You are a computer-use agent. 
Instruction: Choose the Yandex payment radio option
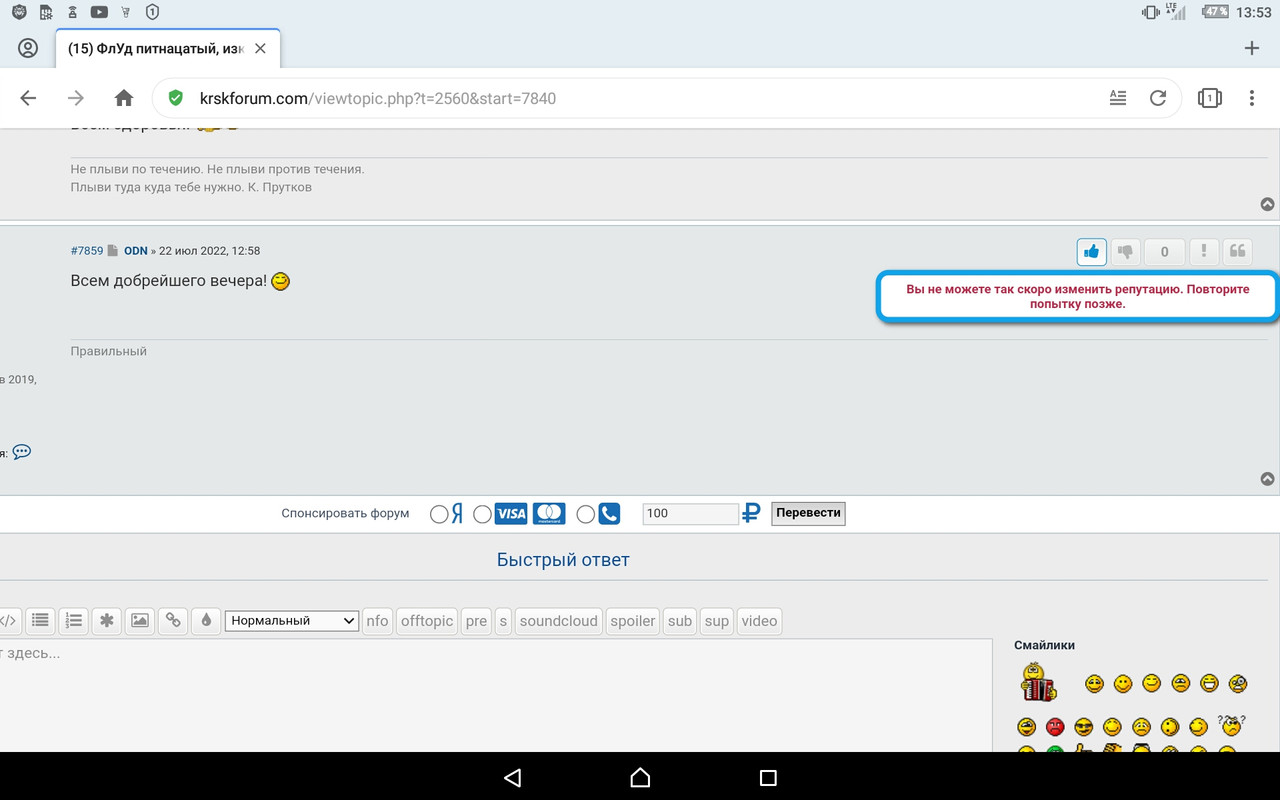[439, 514]
